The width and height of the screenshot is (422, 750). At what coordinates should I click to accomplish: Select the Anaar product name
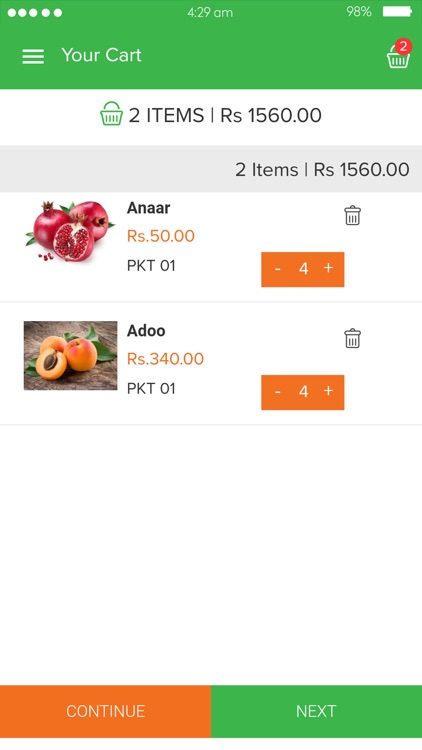(148, 208)
